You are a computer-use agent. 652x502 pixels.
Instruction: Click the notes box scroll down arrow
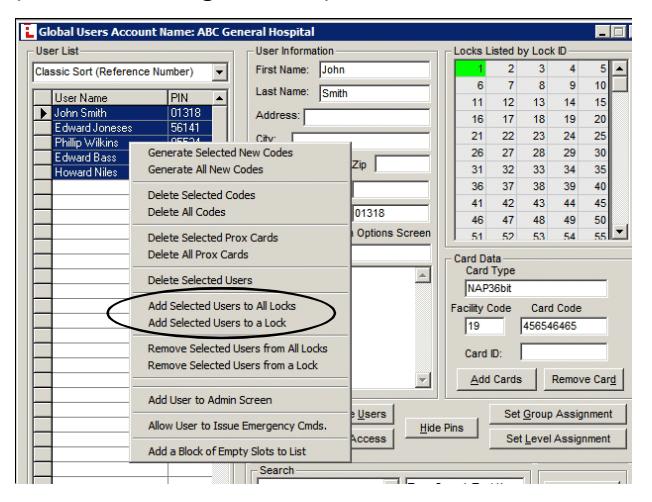pyautogui.click(x=422, y=379)
